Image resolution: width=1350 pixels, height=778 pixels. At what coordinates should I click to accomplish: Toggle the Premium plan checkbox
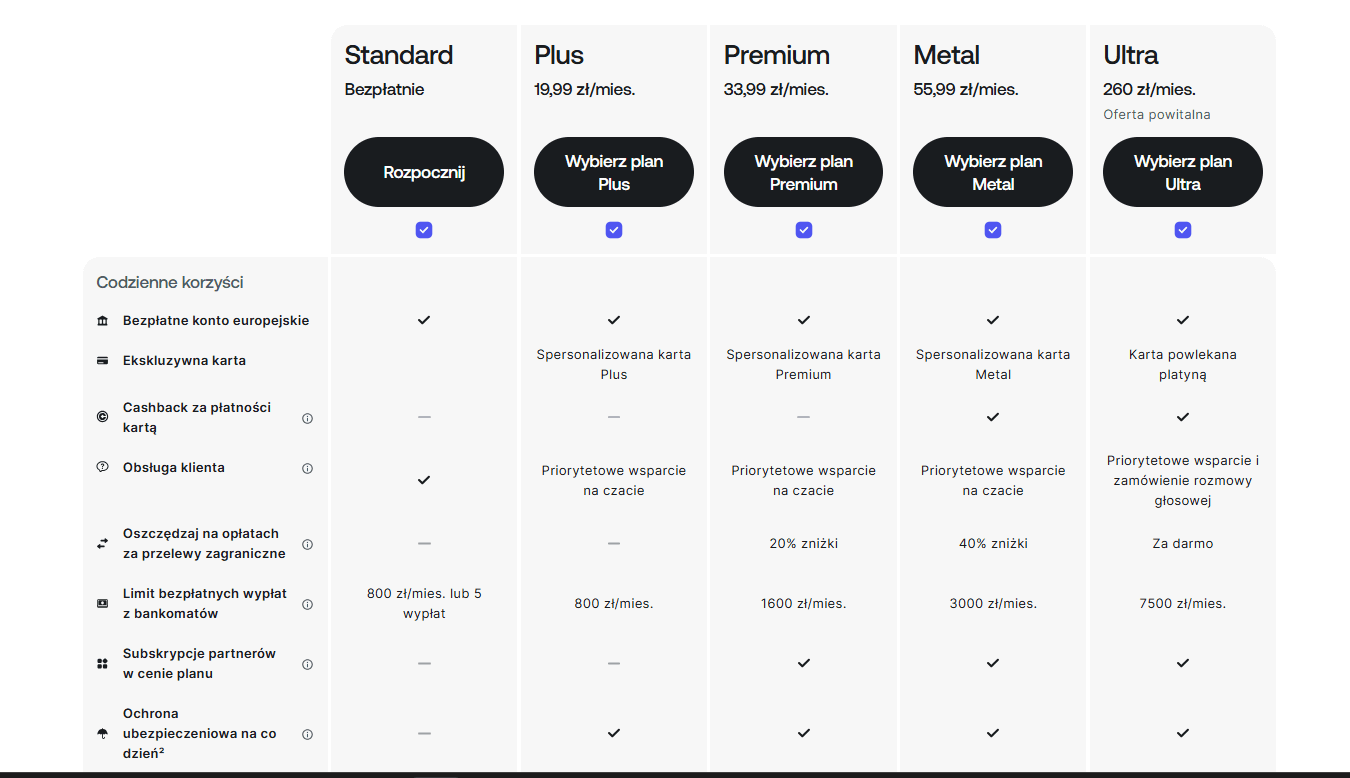pyautogui.click(x=804, y=230)
